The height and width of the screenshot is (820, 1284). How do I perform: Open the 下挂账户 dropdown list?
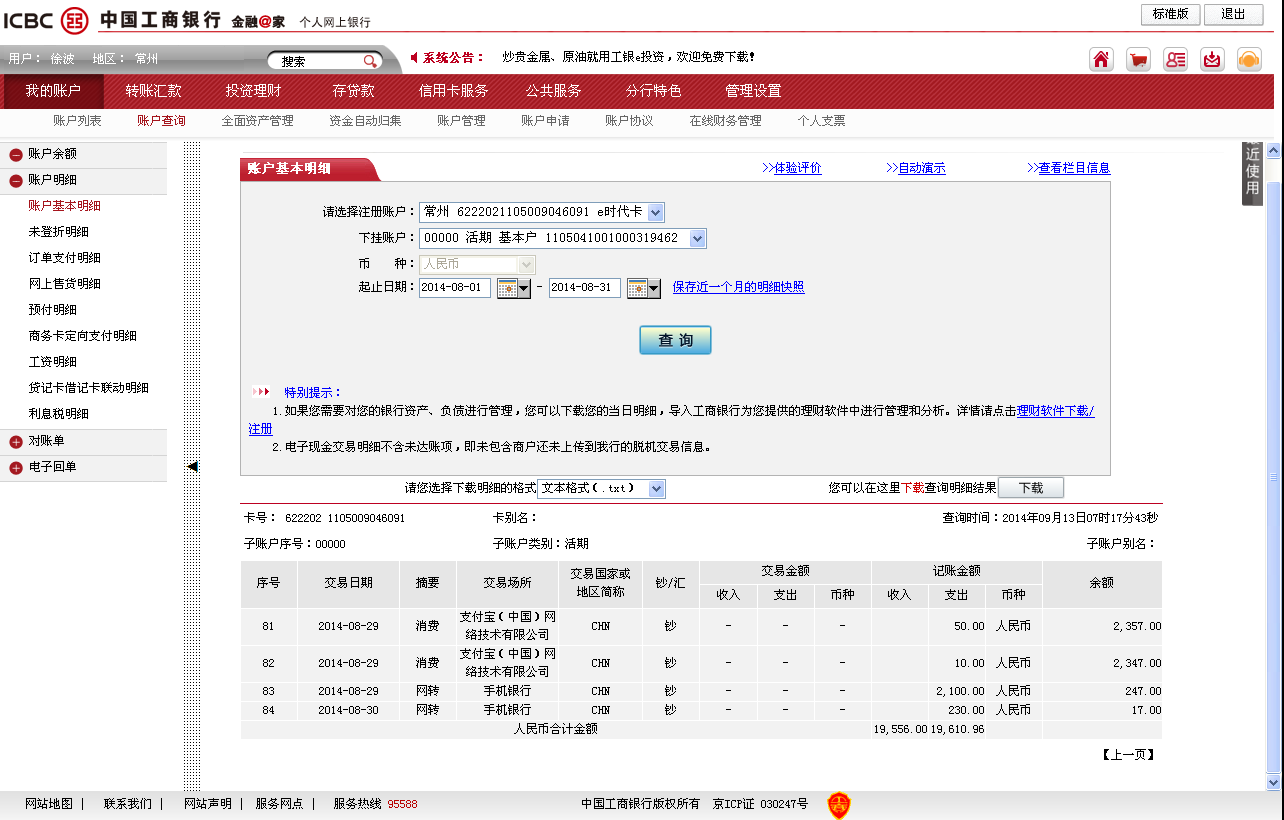coord(697,238)
